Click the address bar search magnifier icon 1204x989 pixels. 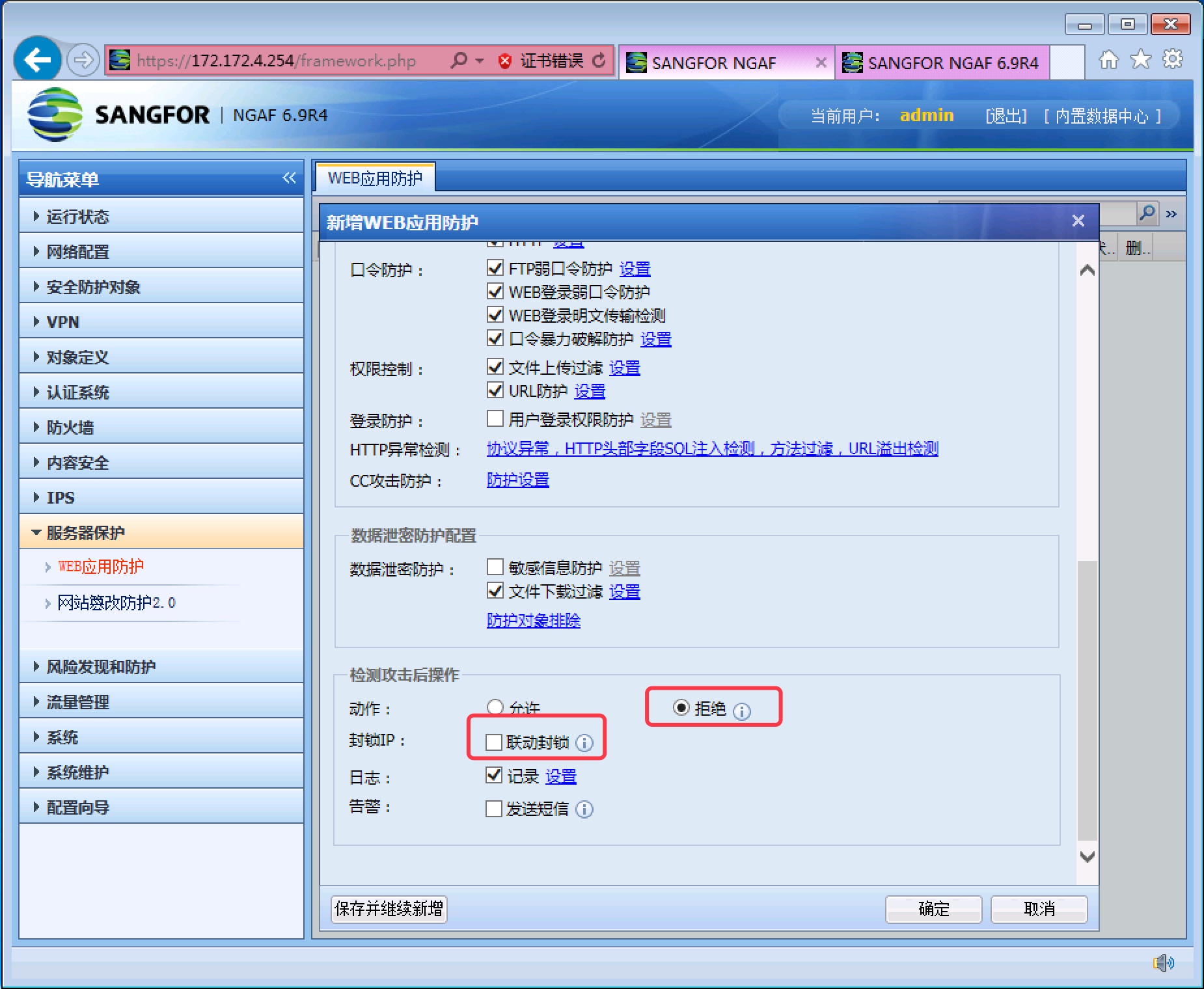tap(459, 61)
